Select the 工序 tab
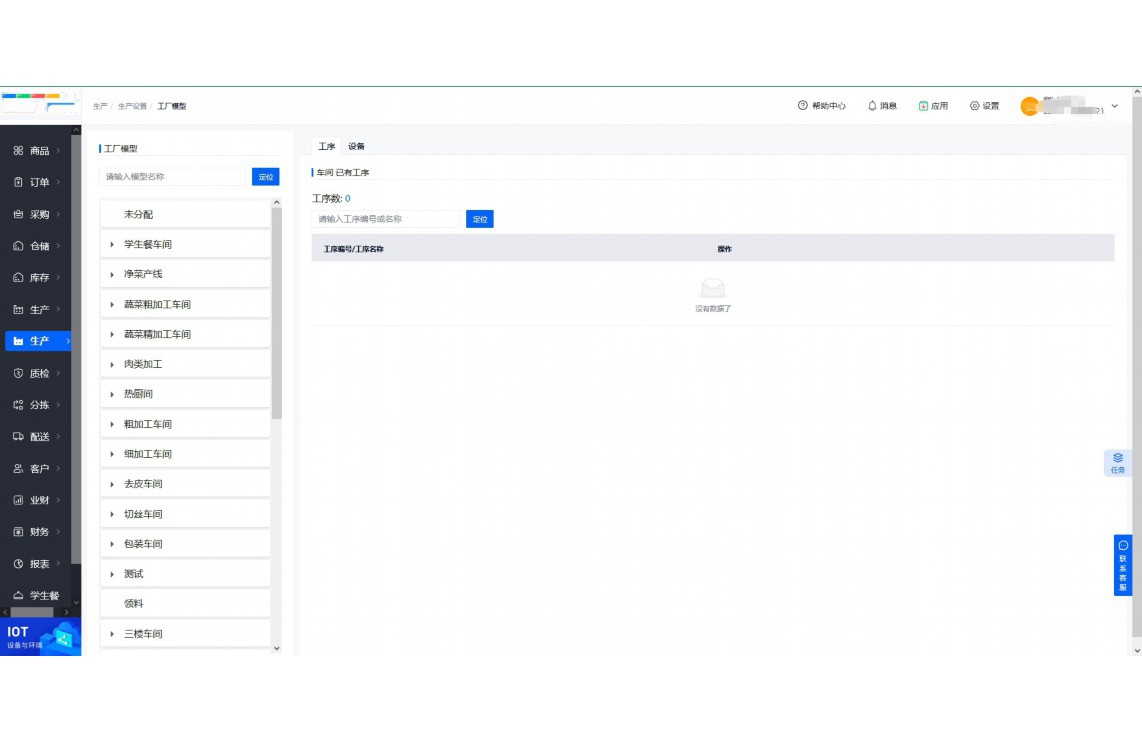The width and height of the screenshot is (1142, 742). pyautogui.click(x=326, y=147)
